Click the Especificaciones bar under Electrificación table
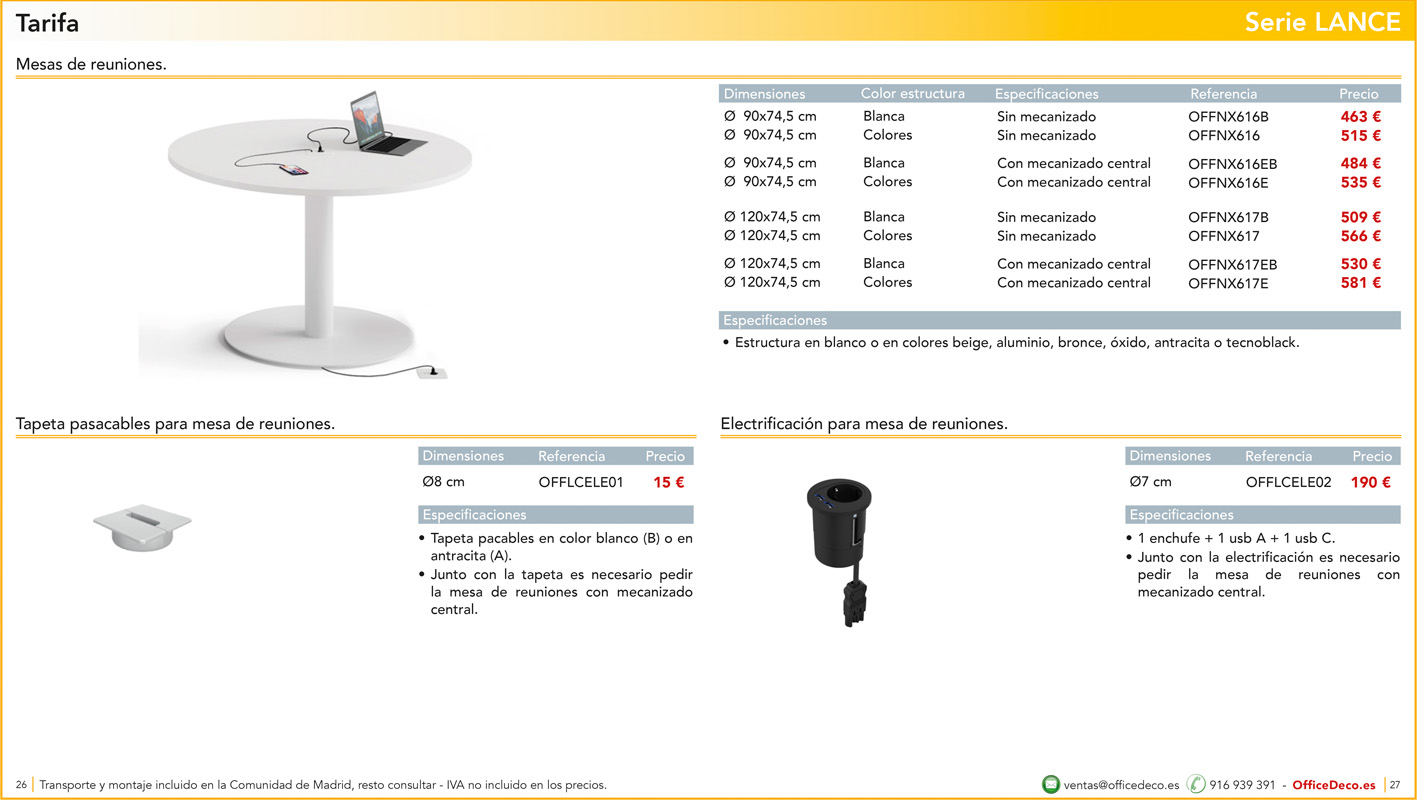Screen dimensions: 1417x800 (x=1263, y=515)
